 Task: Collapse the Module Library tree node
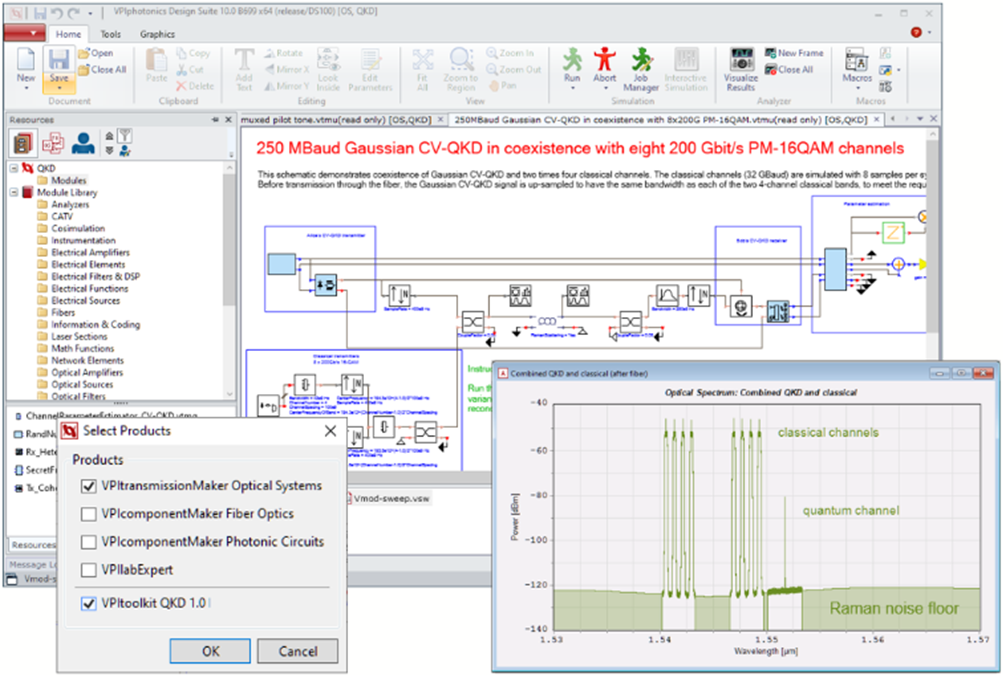[13, 192]
